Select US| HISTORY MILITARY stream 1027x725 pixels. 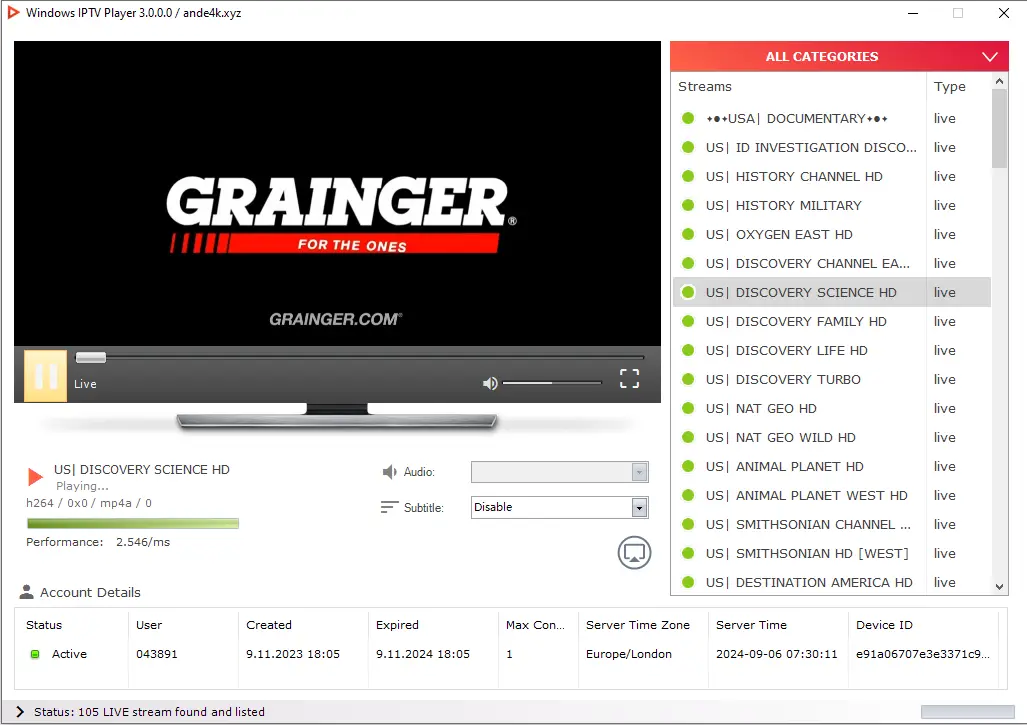(831, 206)
